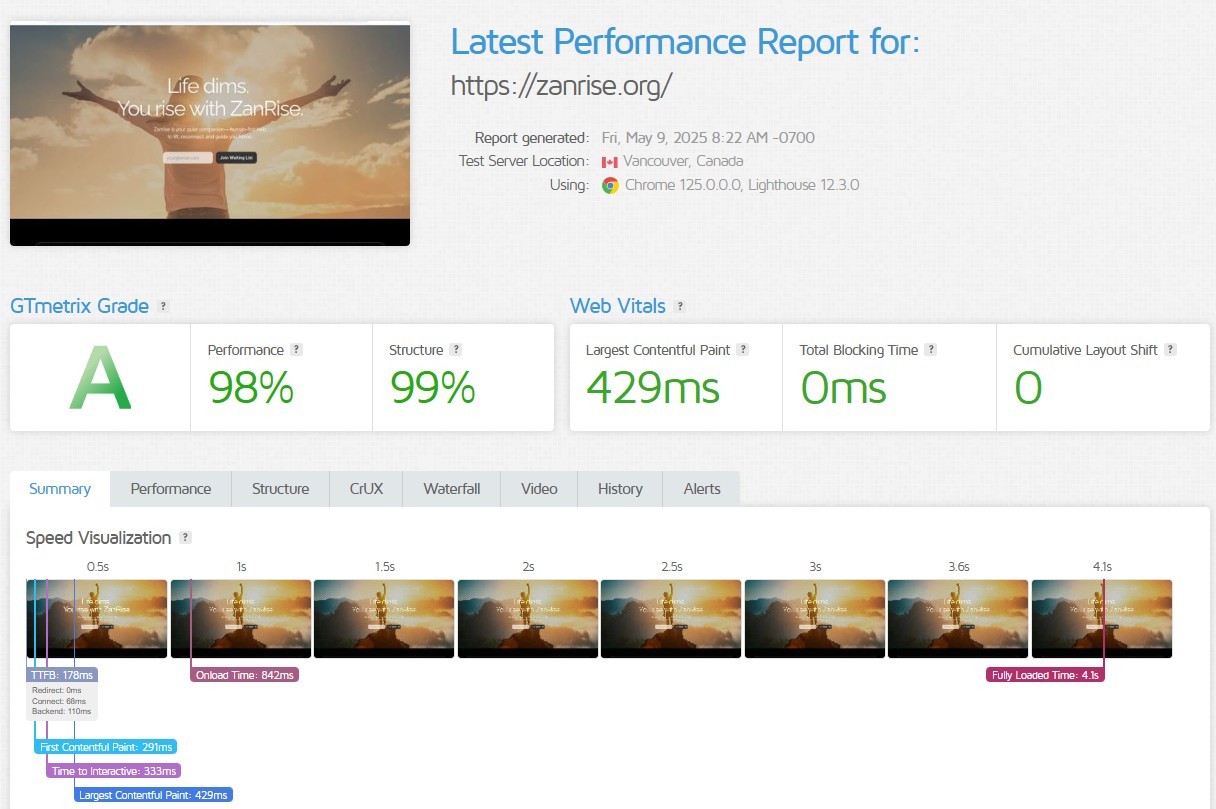Switch to the Structure tab
Image resolution: width=1216 pixels, height=809 pixels.
tap(280, 489)
